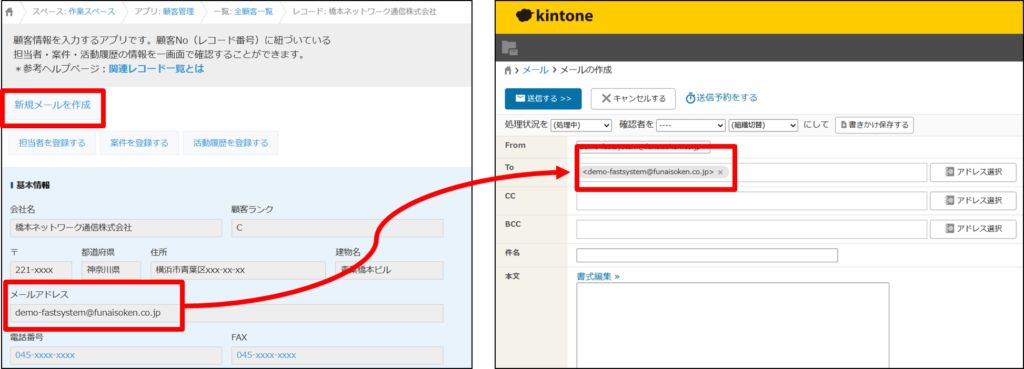Click into the To recipients field
The width and height of the screenshot is (1024, 369).
pos(752,172)
